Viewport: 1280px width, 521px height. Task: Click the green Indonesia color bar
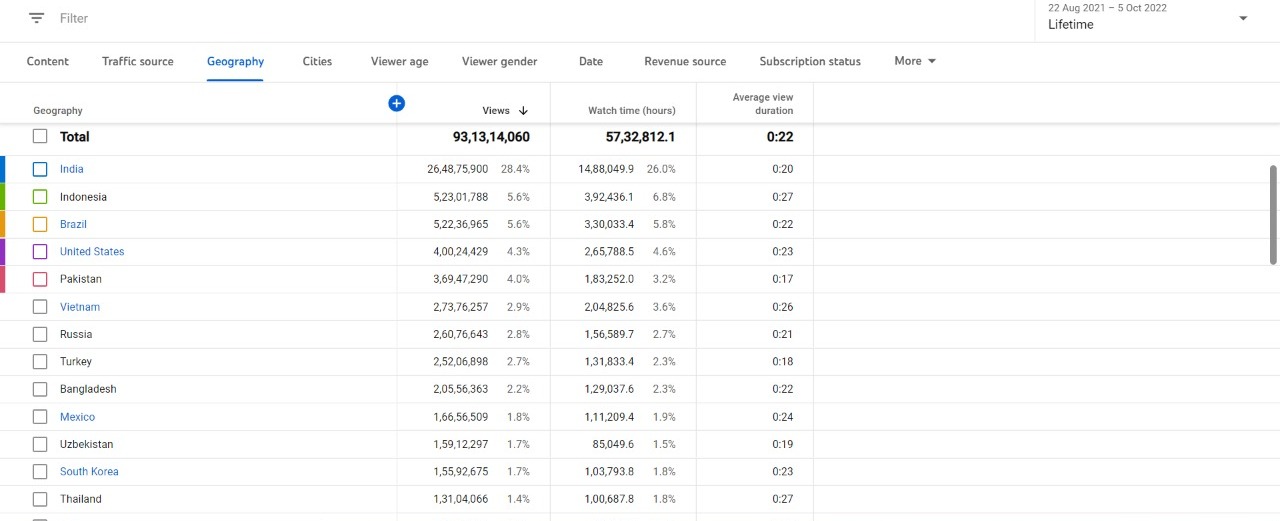click(3, 197)
